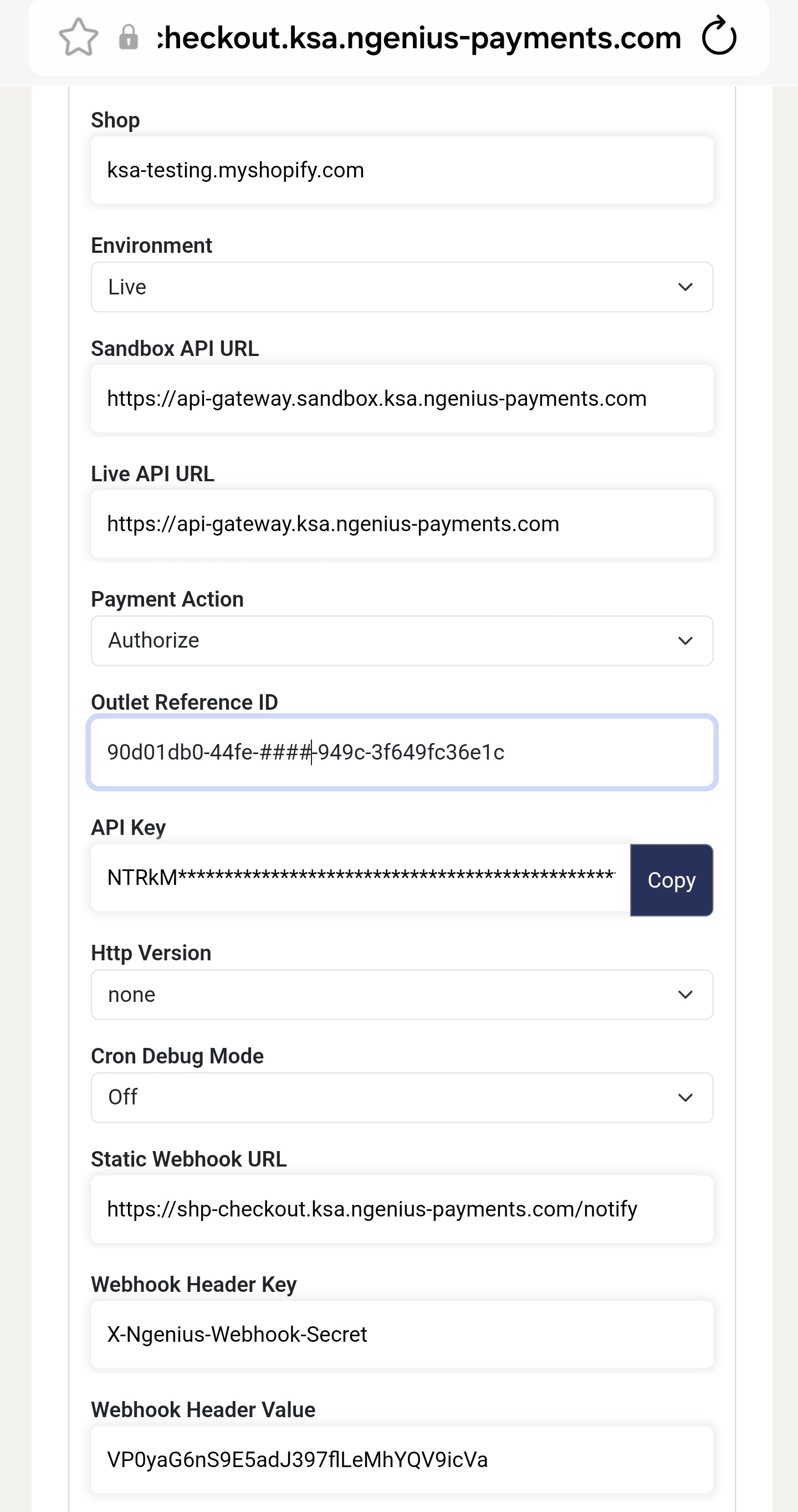
Task: Focus the masked API Key field
Action: coord(360,878)
